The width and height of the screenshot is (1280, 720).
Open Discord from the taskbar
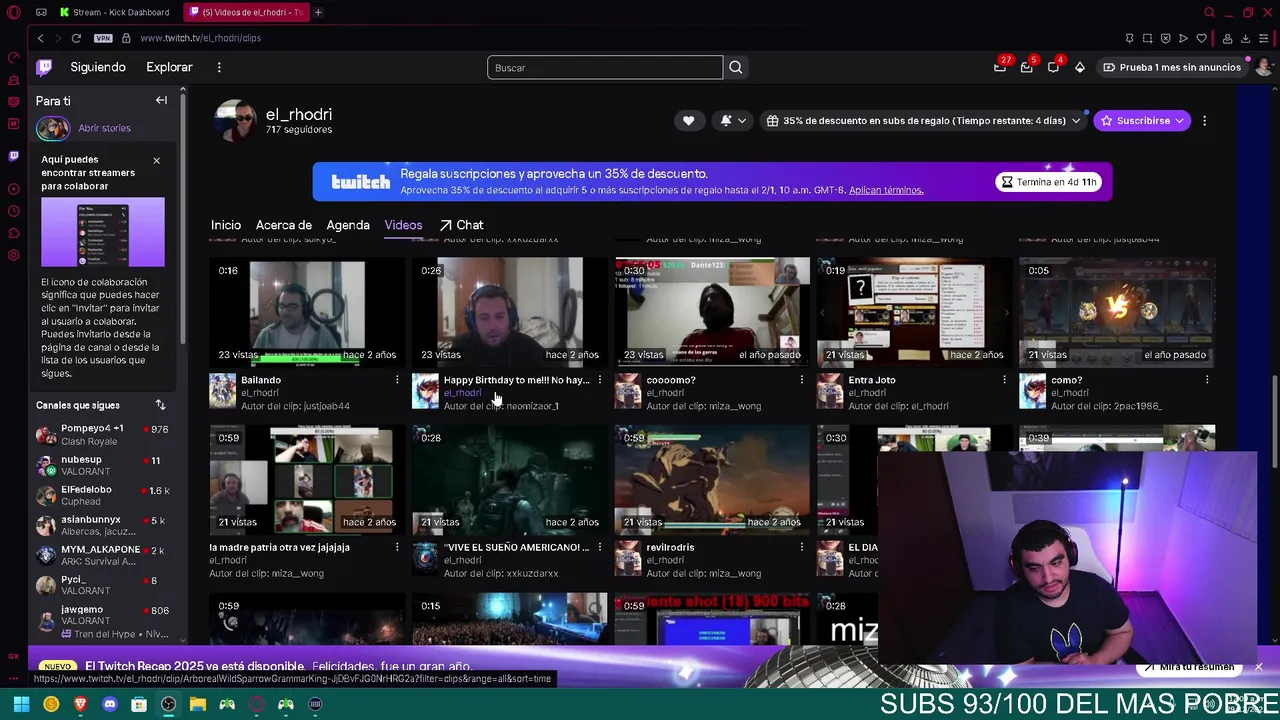[110, 704]
